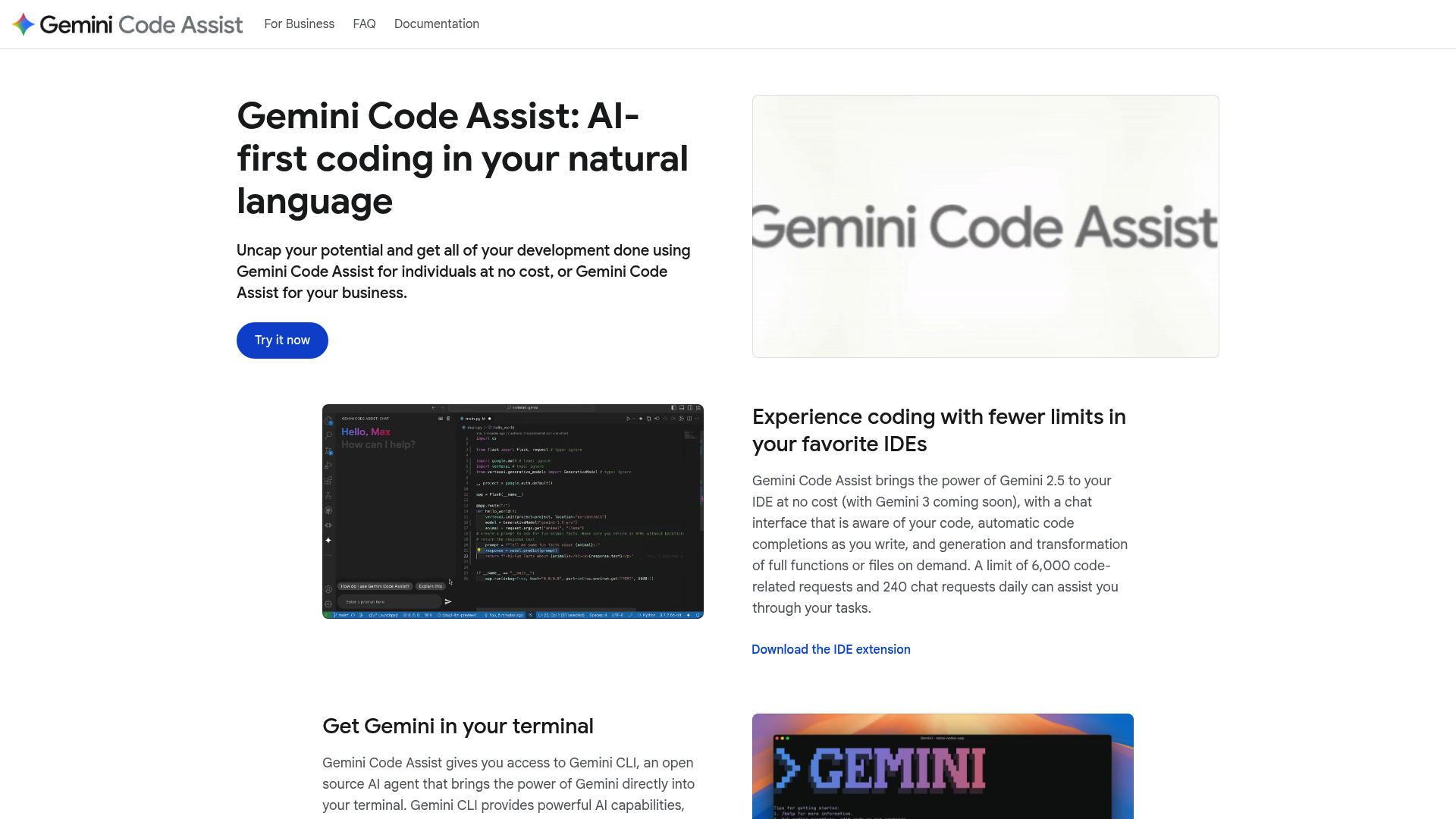The height and width of the screenshot is (819, 1456).
Task: Open the Download the IDE extension link
Action: click(830, 649)
